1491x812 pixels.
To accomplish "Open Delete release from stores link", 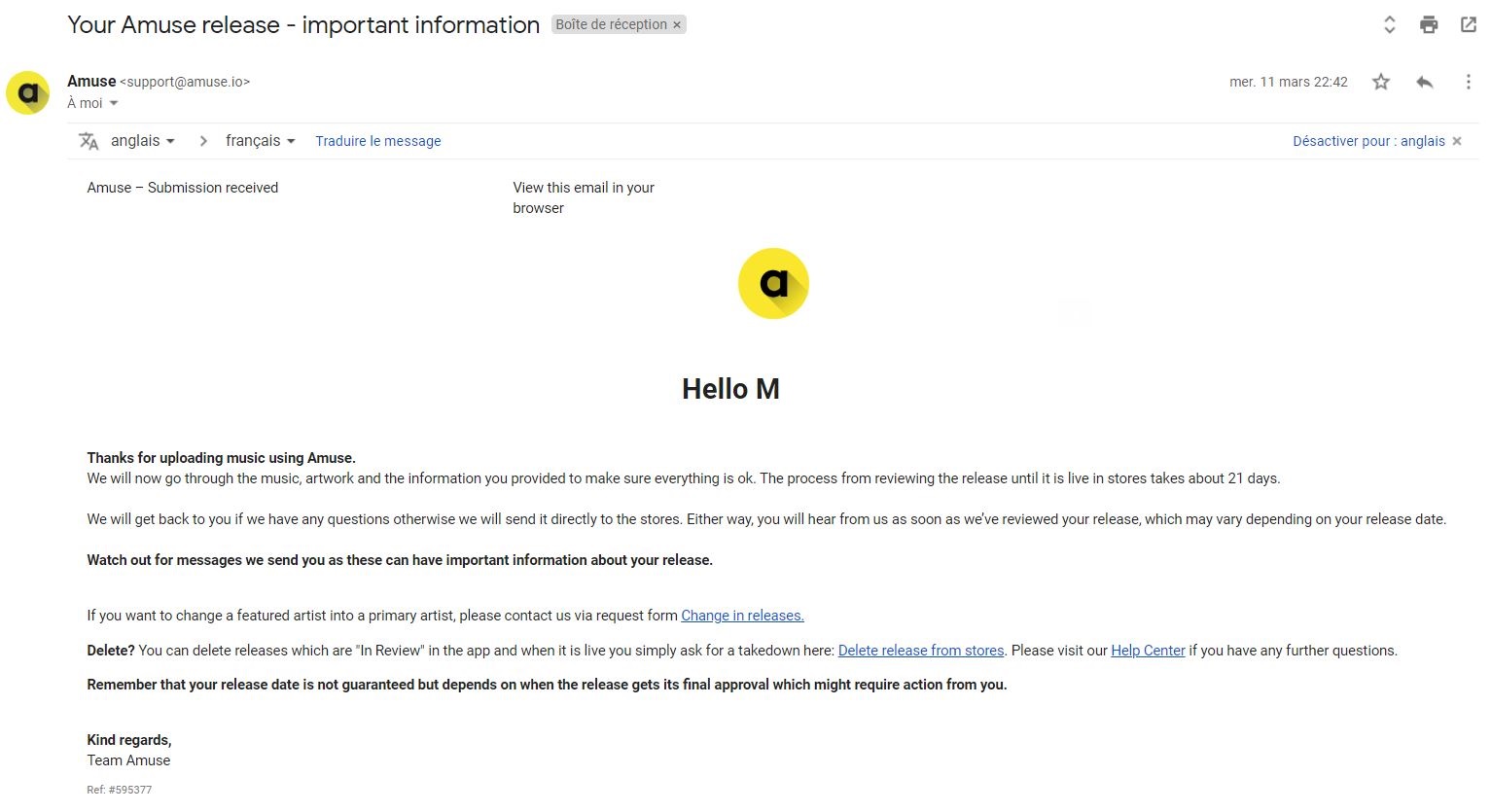I will point(921,651).
